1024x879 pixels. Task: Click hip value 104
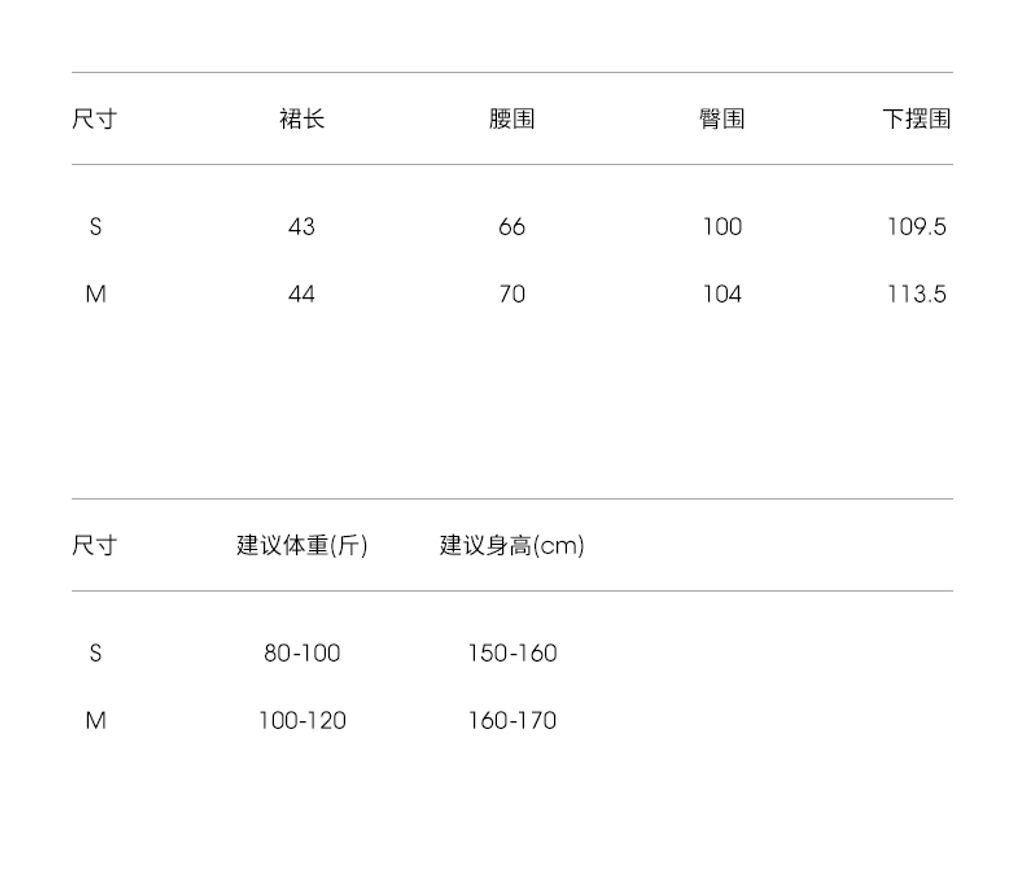(722, 294)
